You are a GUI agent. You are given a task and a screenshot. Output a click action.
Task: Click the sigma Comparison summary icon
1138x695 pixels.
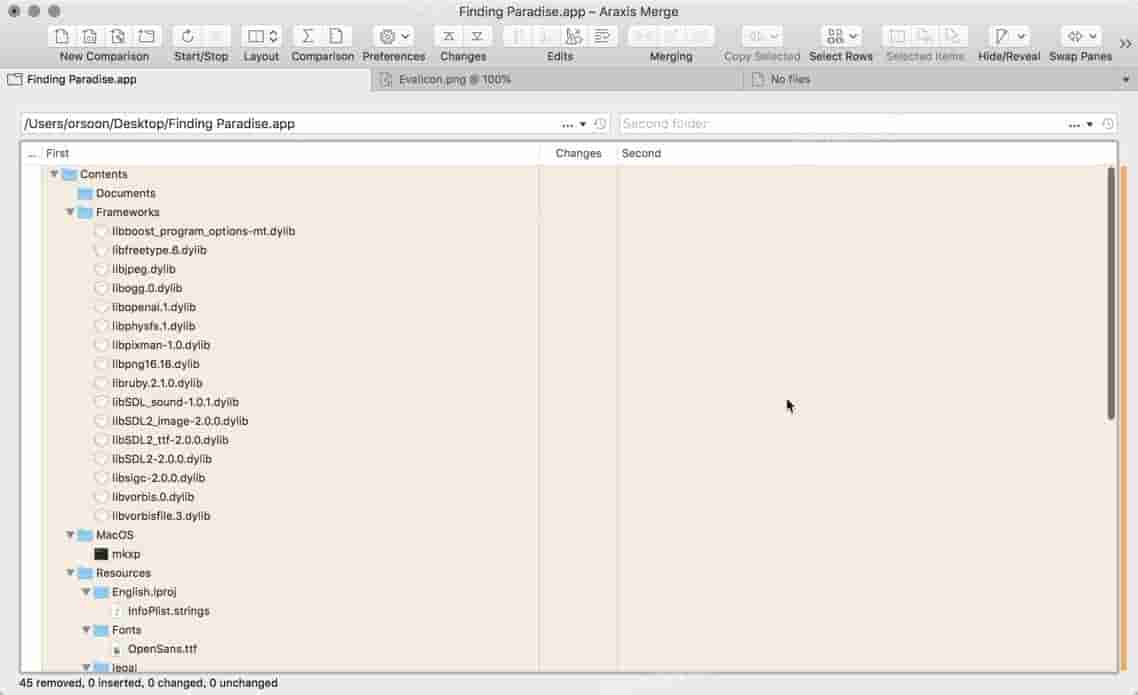click(308, 36)
